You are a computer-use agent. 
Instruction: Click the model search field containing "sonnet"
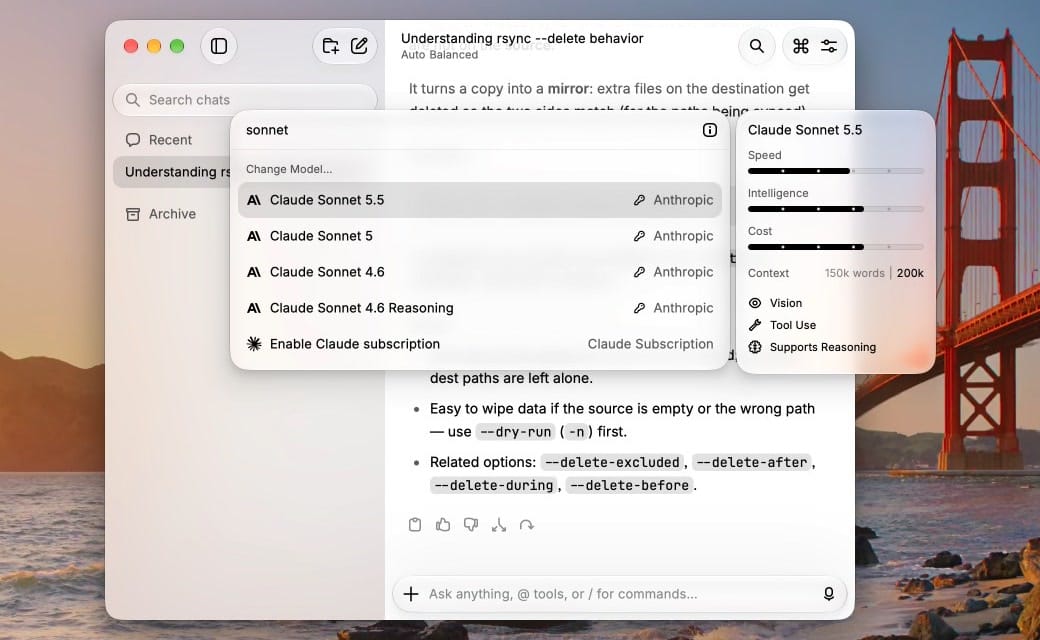(471, 130)
